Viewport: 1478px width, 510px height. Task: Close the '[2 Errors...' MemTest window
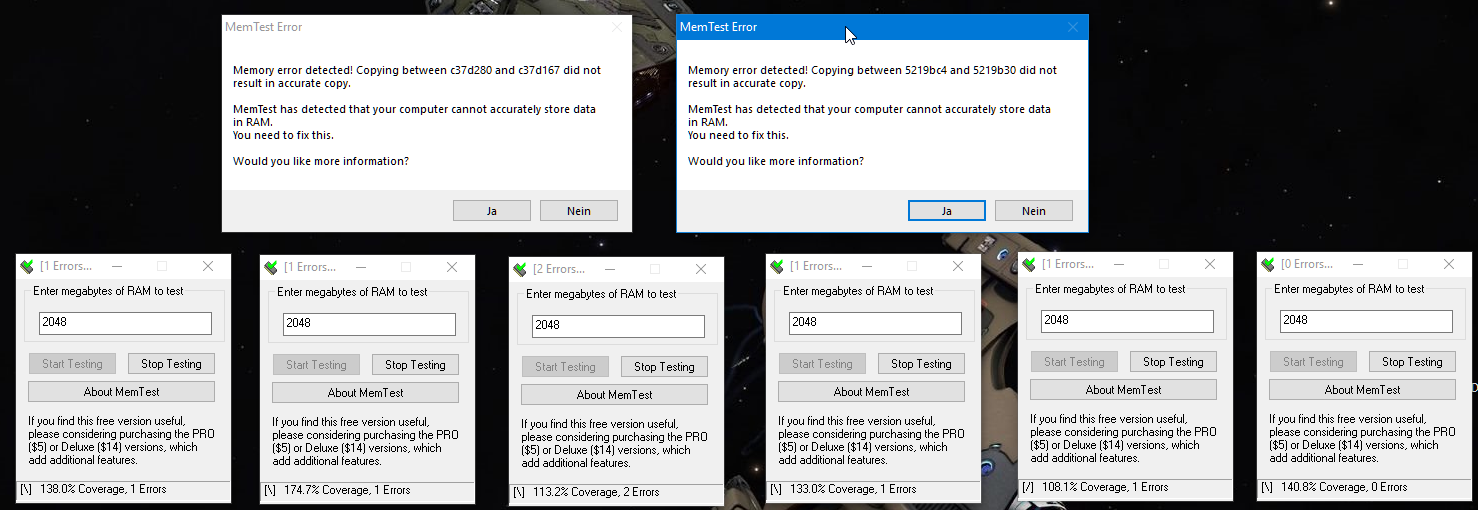click(x=701, y=269)
